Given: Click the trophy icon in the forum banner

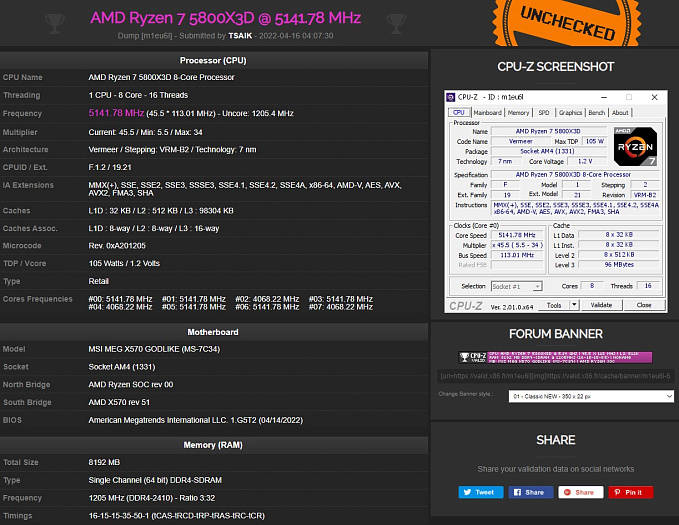Looking at the screenshot, I should click(464, 357).
